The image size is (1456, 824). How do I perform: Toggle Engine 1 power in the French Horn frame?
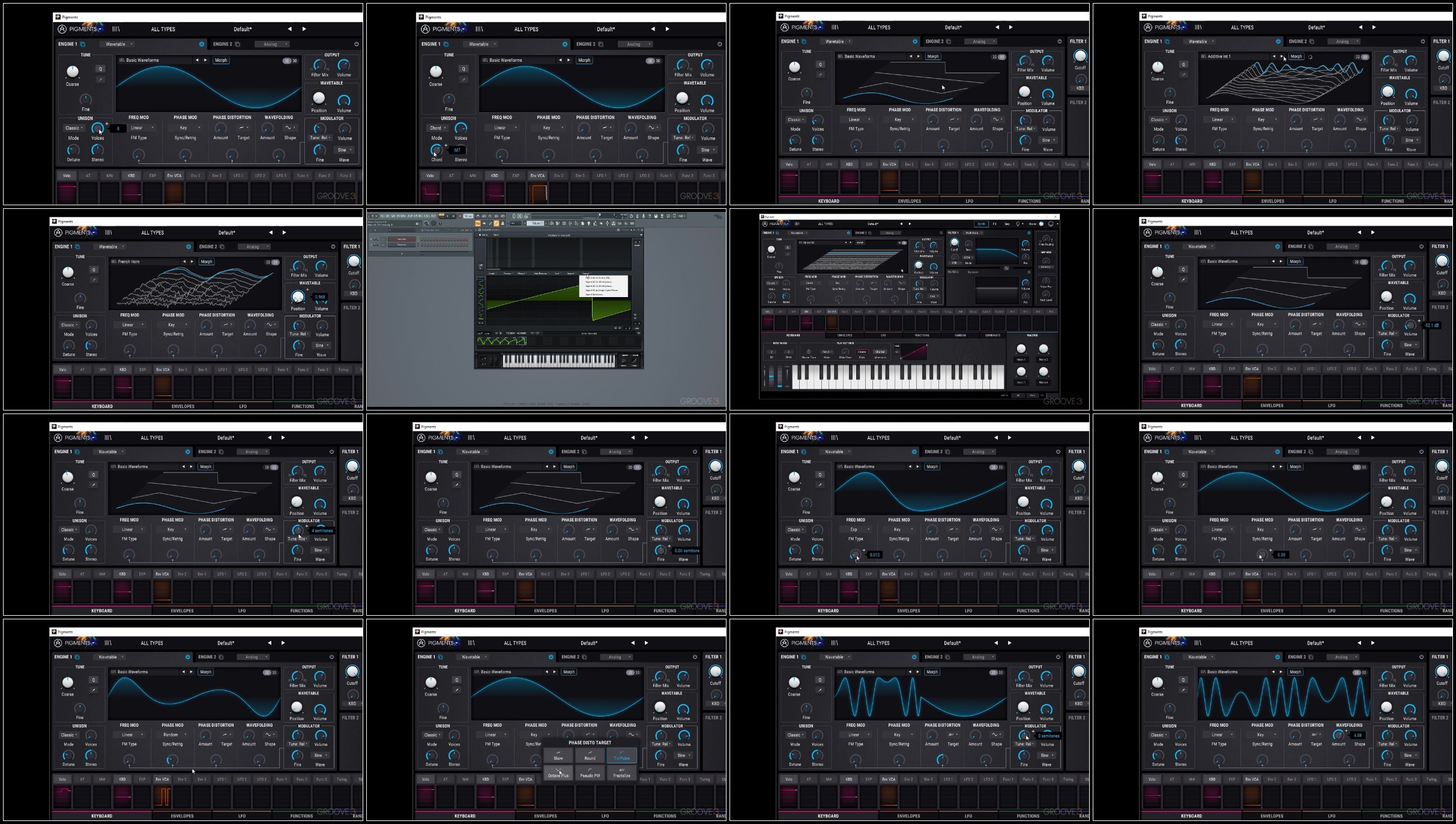189,247
